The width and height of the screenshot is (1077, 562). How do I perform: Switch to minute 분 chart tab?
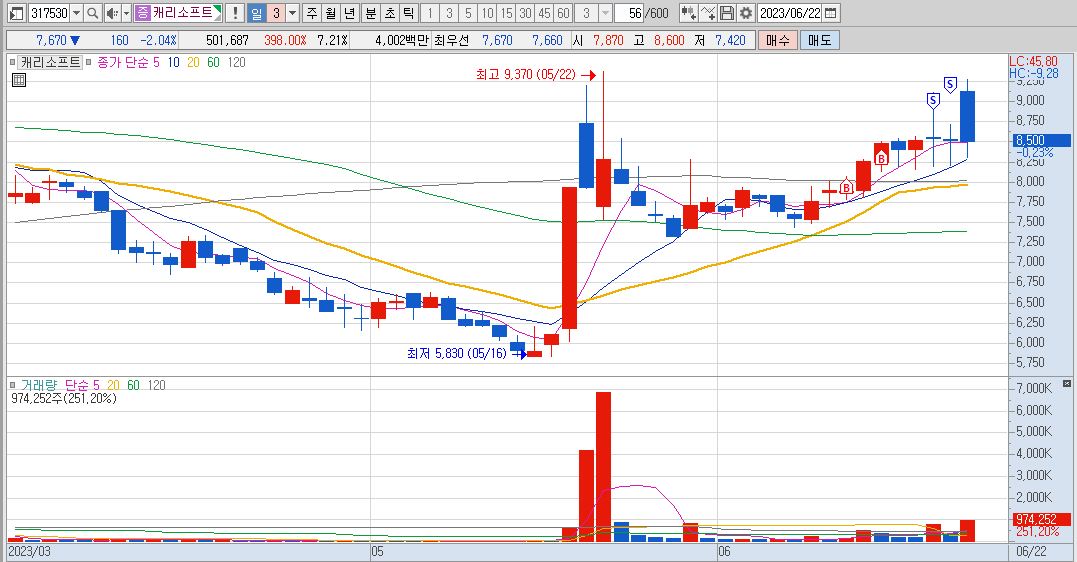371,13
